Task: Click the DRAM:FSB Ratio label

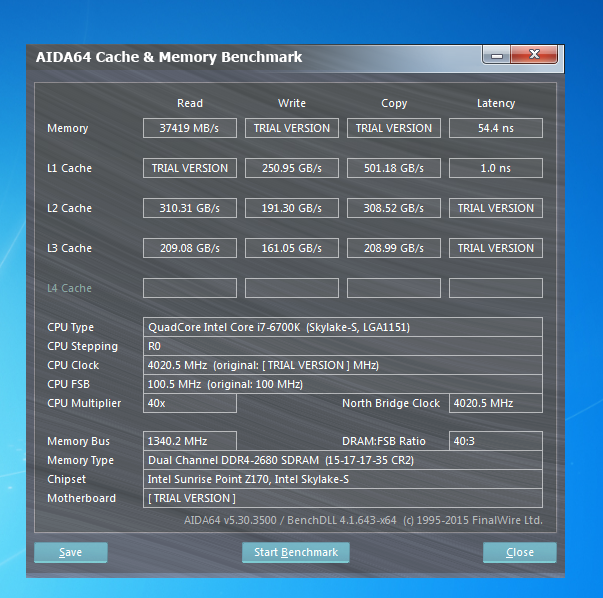Action: [384, 441]
